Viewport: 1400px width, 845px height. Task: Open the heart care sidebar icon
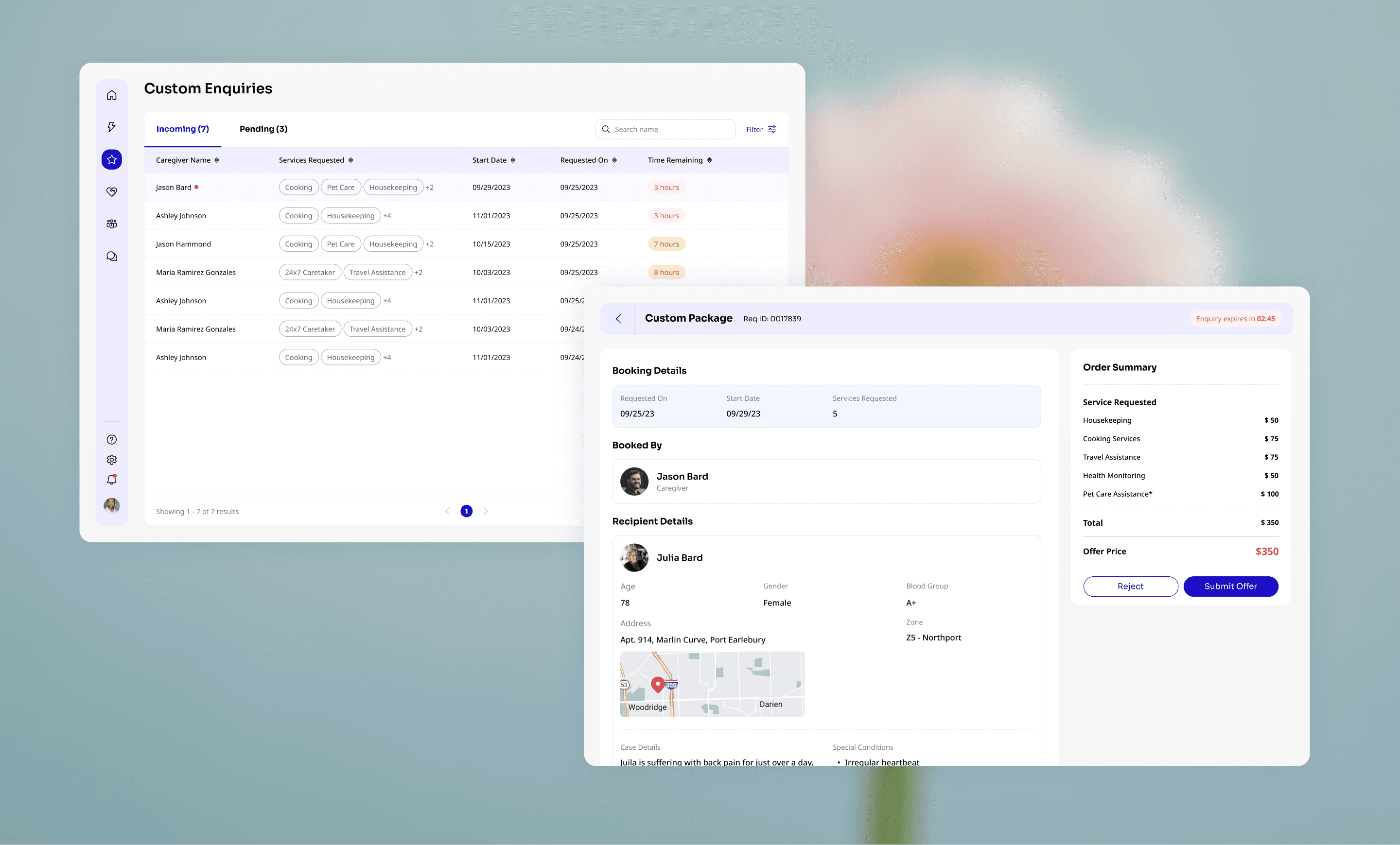pyautogui.click(x=111, y=192)
